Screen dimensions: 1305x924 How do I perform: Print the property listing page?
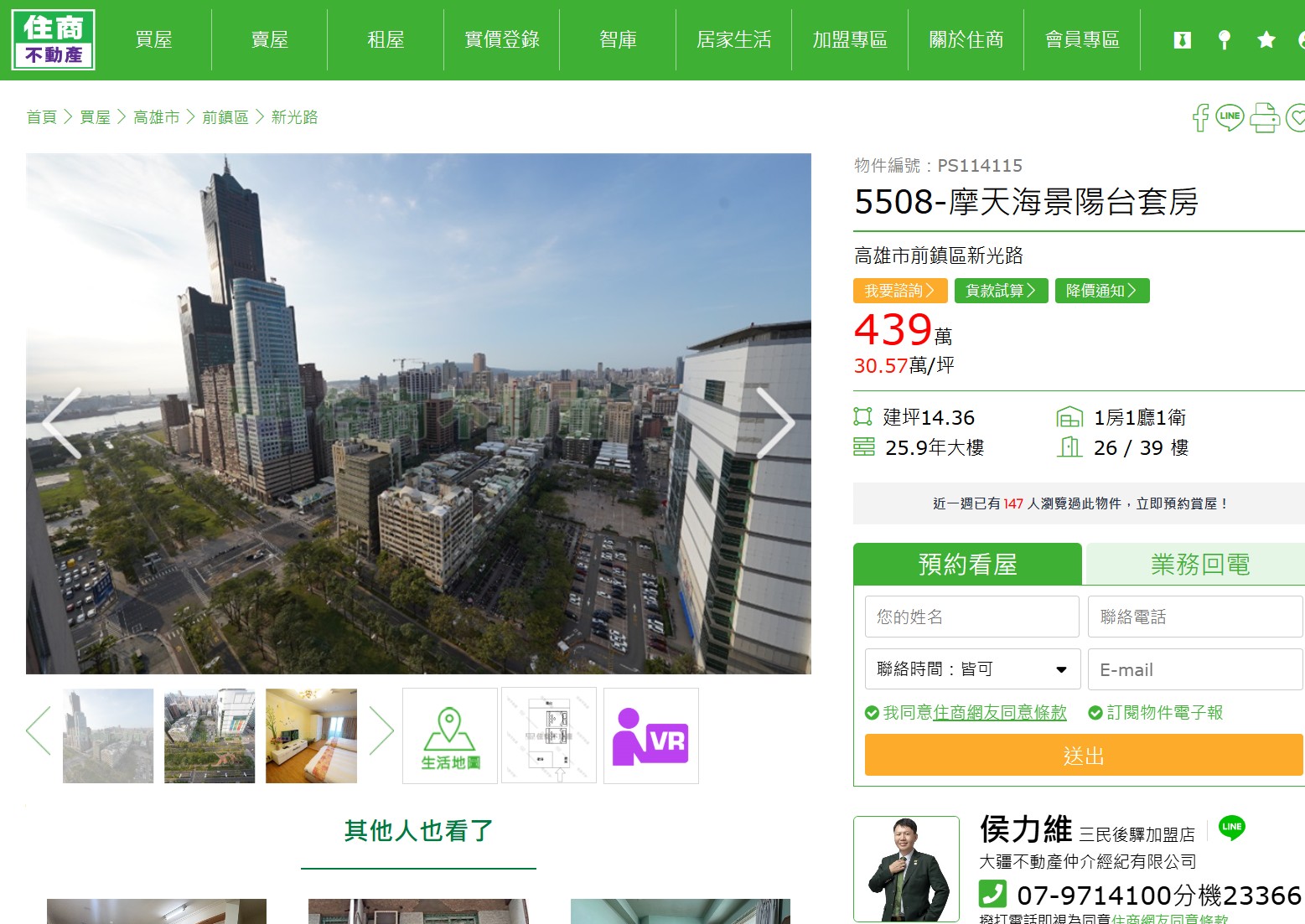pos(1266,118)
